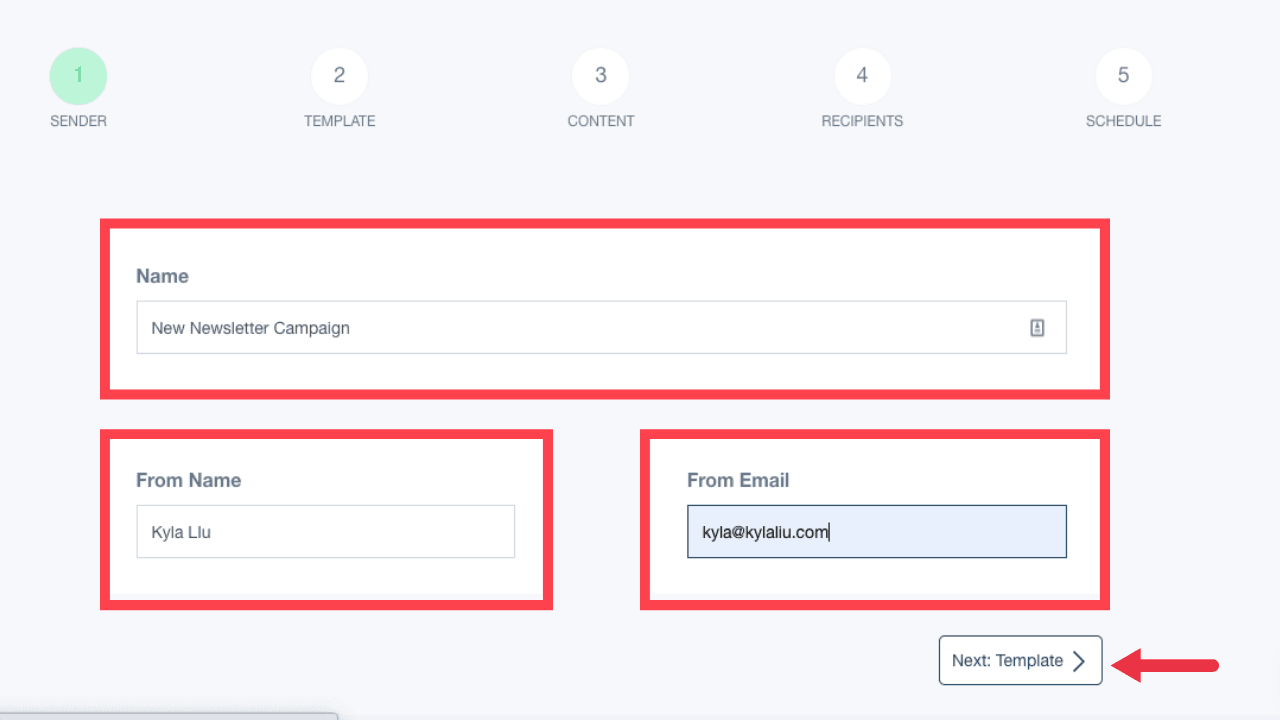Select the step 1 circle
The height and width of the screenshot is (720, 1280).
78,76
